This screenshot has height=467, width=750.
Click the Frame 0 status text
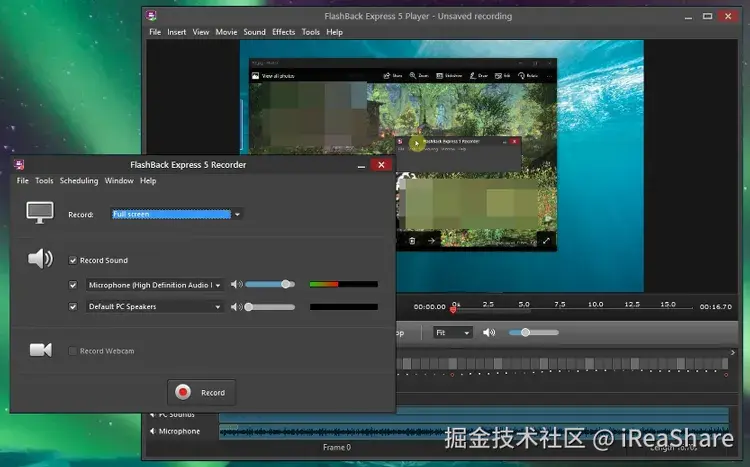coord(337,447)
